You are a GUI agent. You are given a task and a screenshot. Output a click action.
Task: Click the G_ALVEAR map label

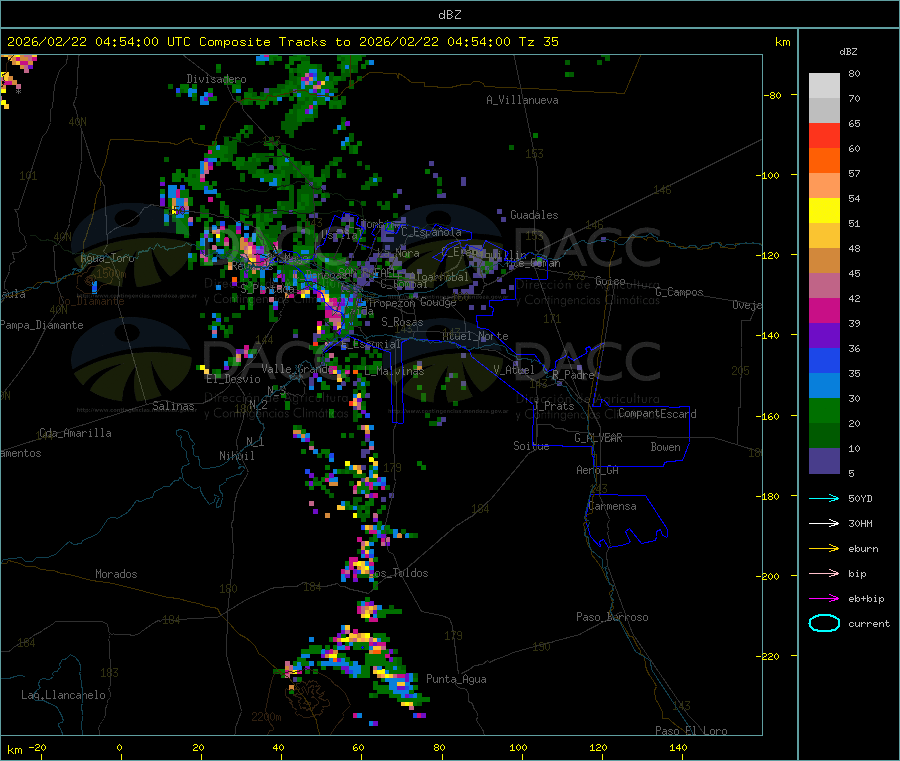click(598, 438)
